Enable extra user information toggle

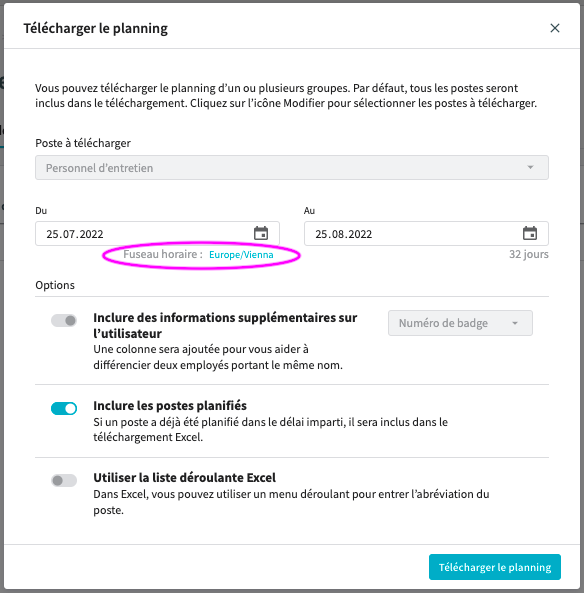[x=64, y=321]
